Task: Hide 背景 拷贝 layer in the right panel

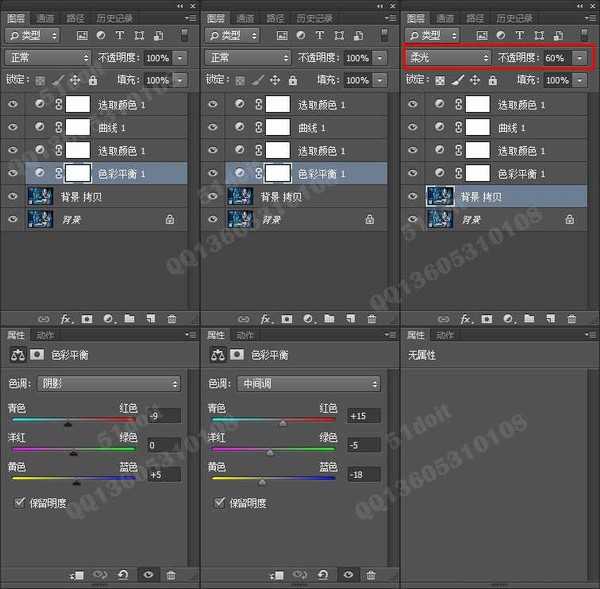Action: coord(412,195)
